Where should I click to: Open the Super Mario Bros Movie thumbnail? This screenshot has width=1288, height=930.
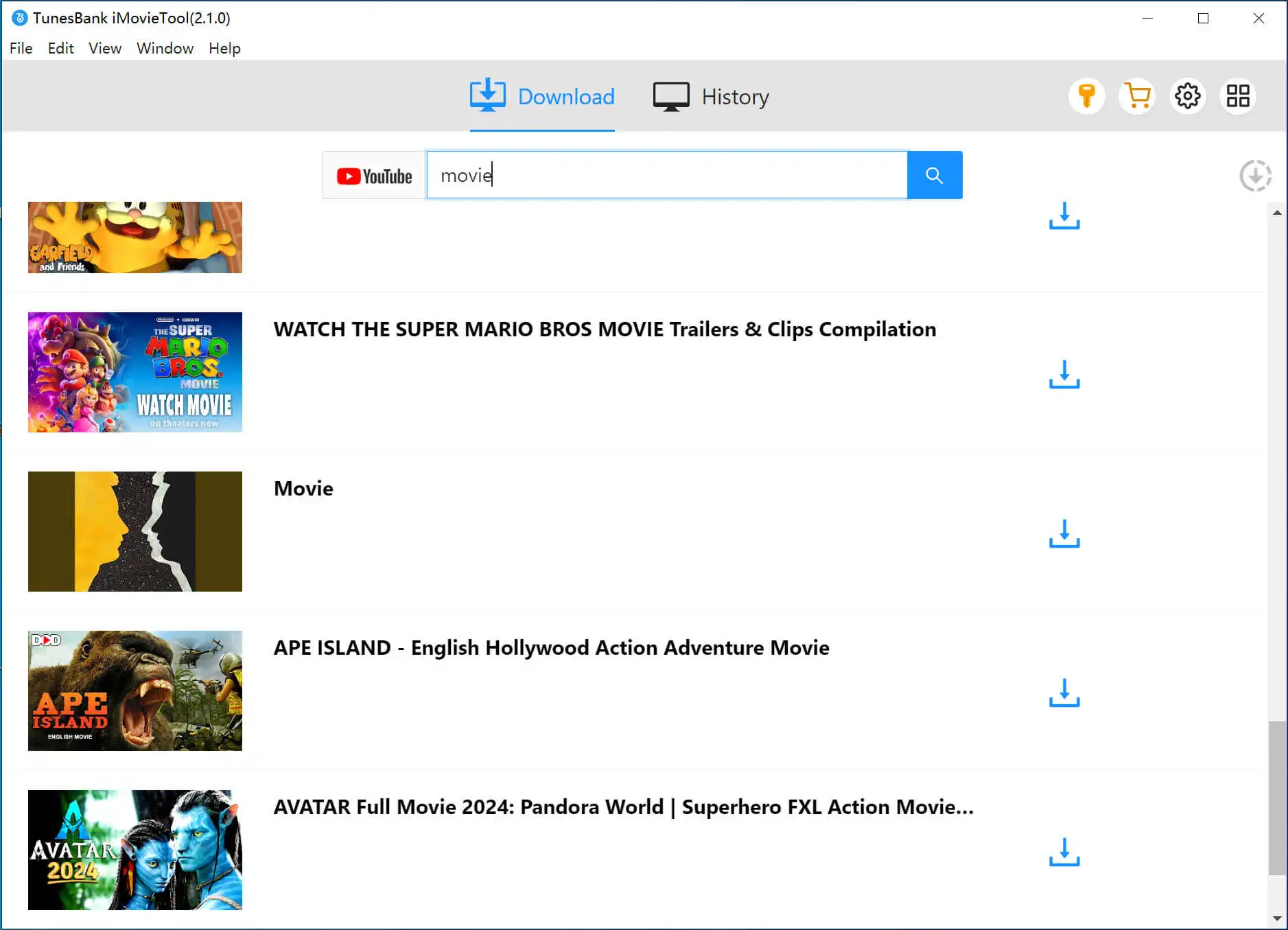135,372
